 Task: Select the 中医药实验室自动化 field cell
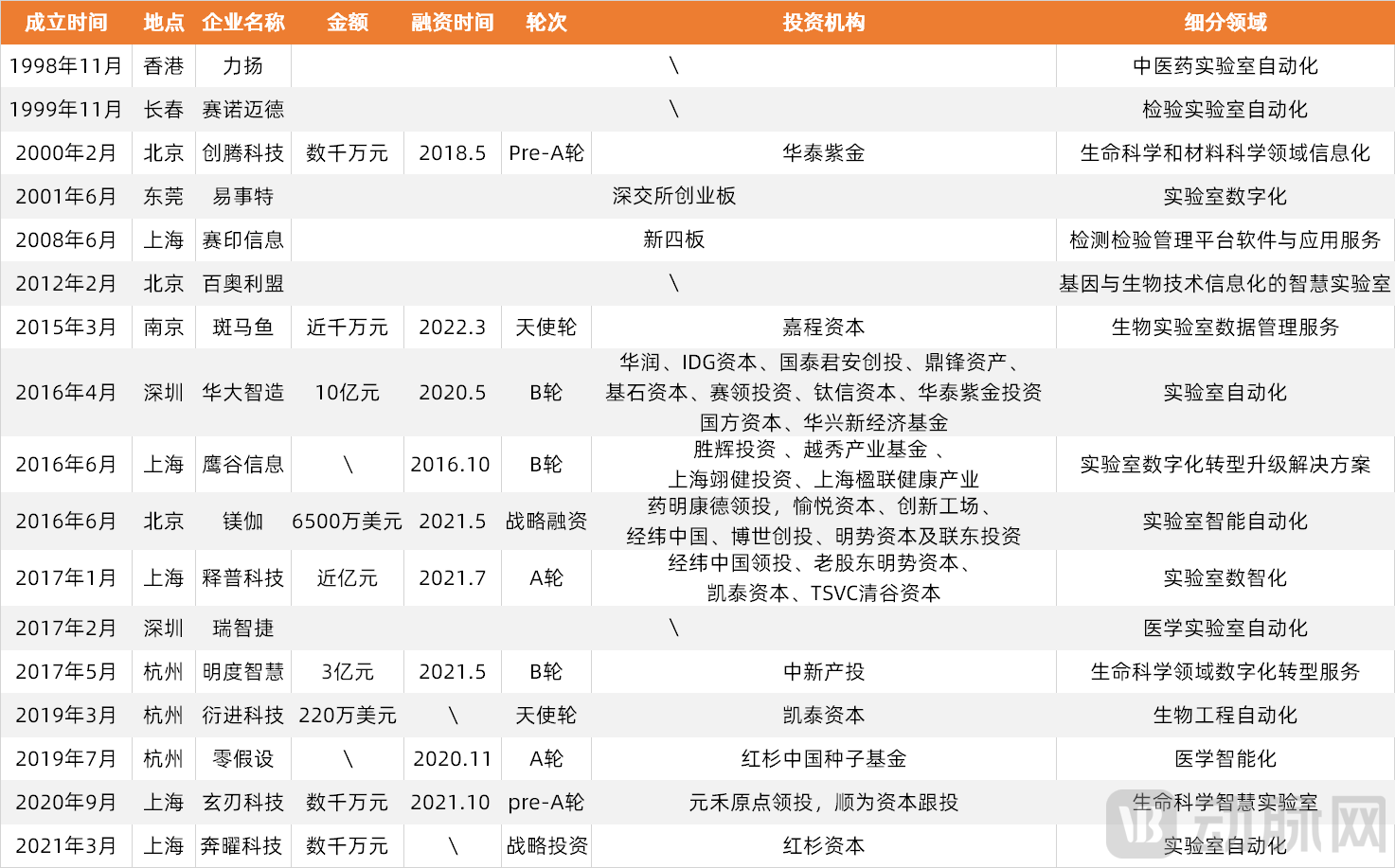click(x=1225, y=66)
